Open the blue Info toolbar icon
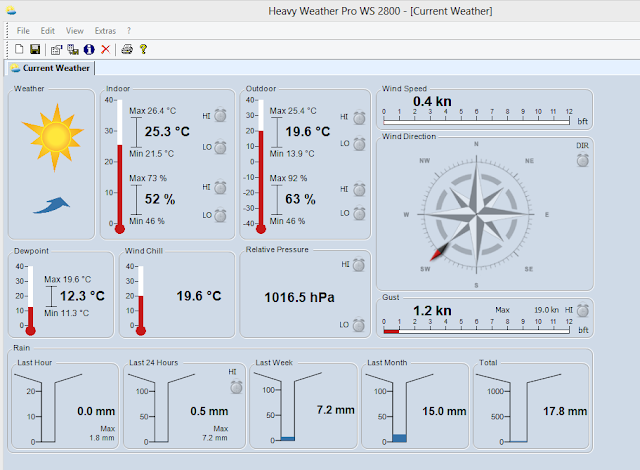 (x=89, y=50)
